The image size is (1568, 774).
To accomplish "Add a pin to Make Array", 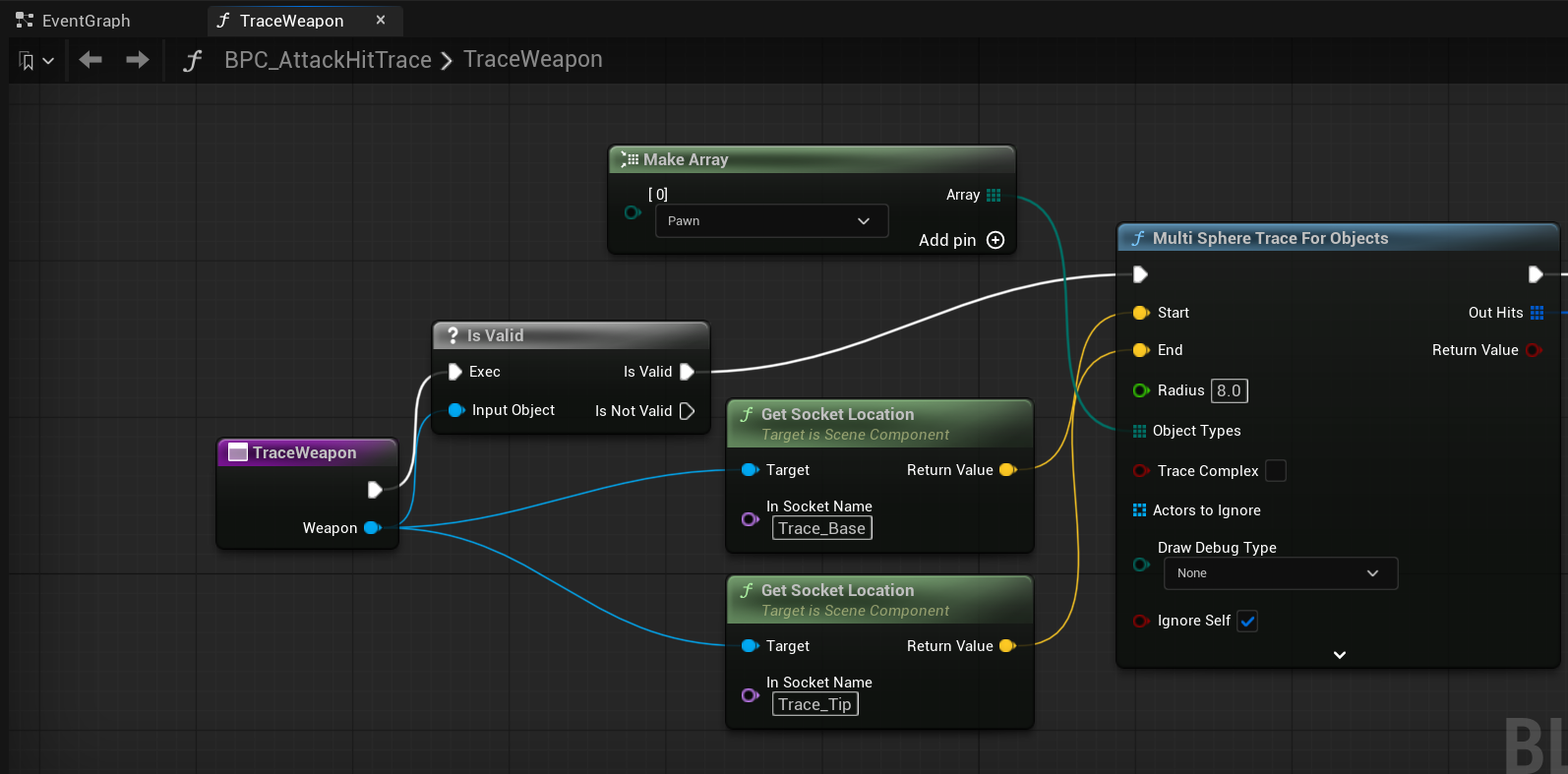I will point(961,240).
